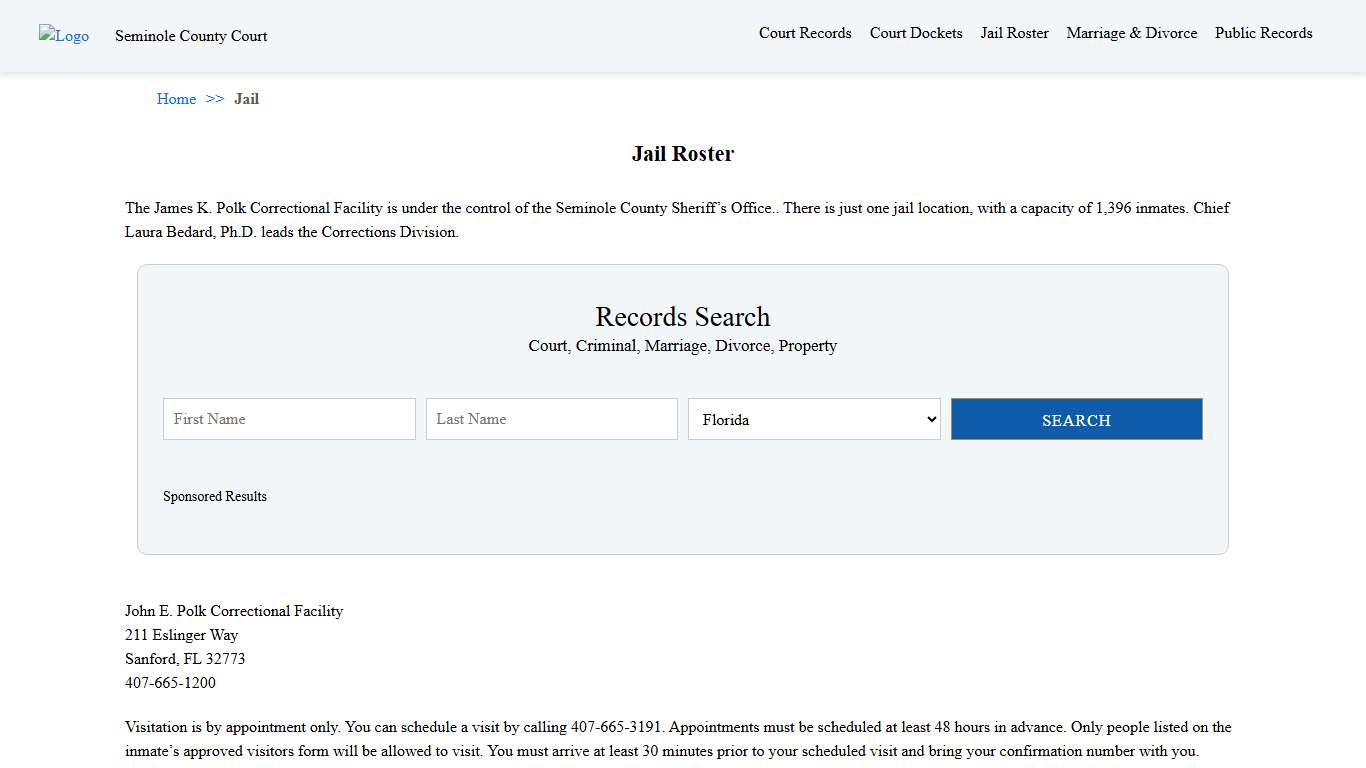Click the John E. Polk Correctional Facility name
The image size is (1366, 768).
(x=234, y=611)
